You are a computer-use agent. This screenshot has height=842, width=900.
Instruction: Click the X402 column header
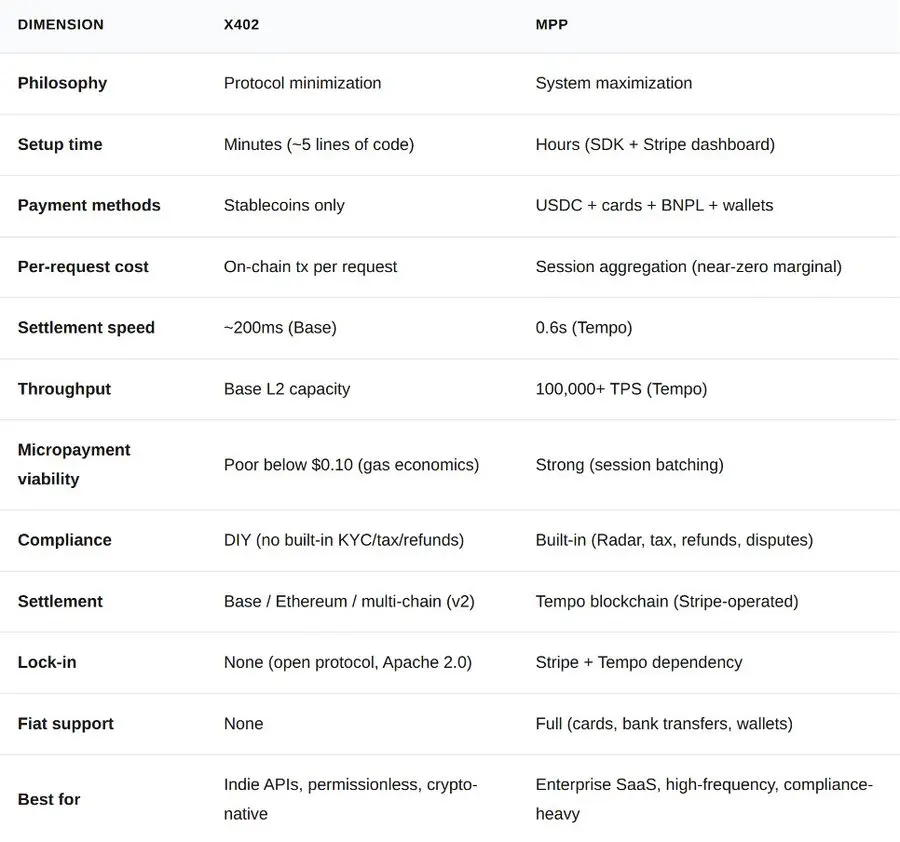[x=241, y=24]
